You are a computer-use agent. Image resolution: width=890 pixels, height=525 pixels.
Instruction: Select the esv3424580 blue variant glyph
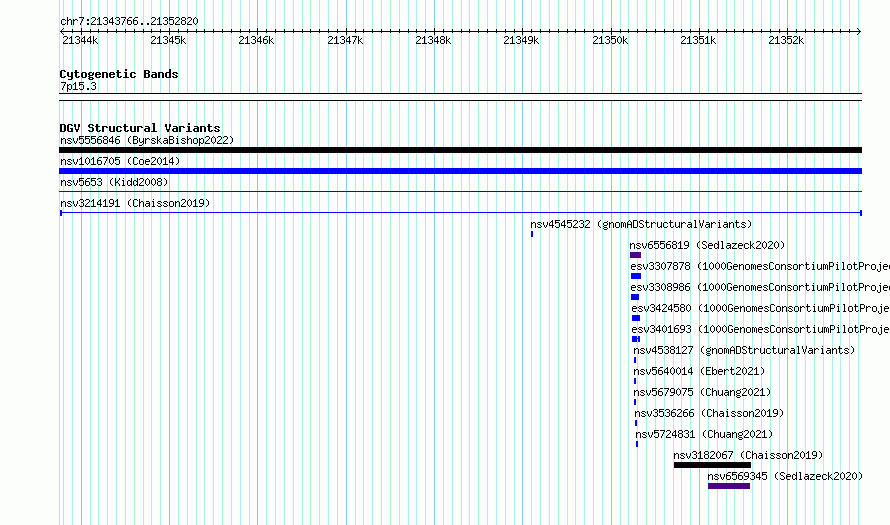tap(636, 318)
